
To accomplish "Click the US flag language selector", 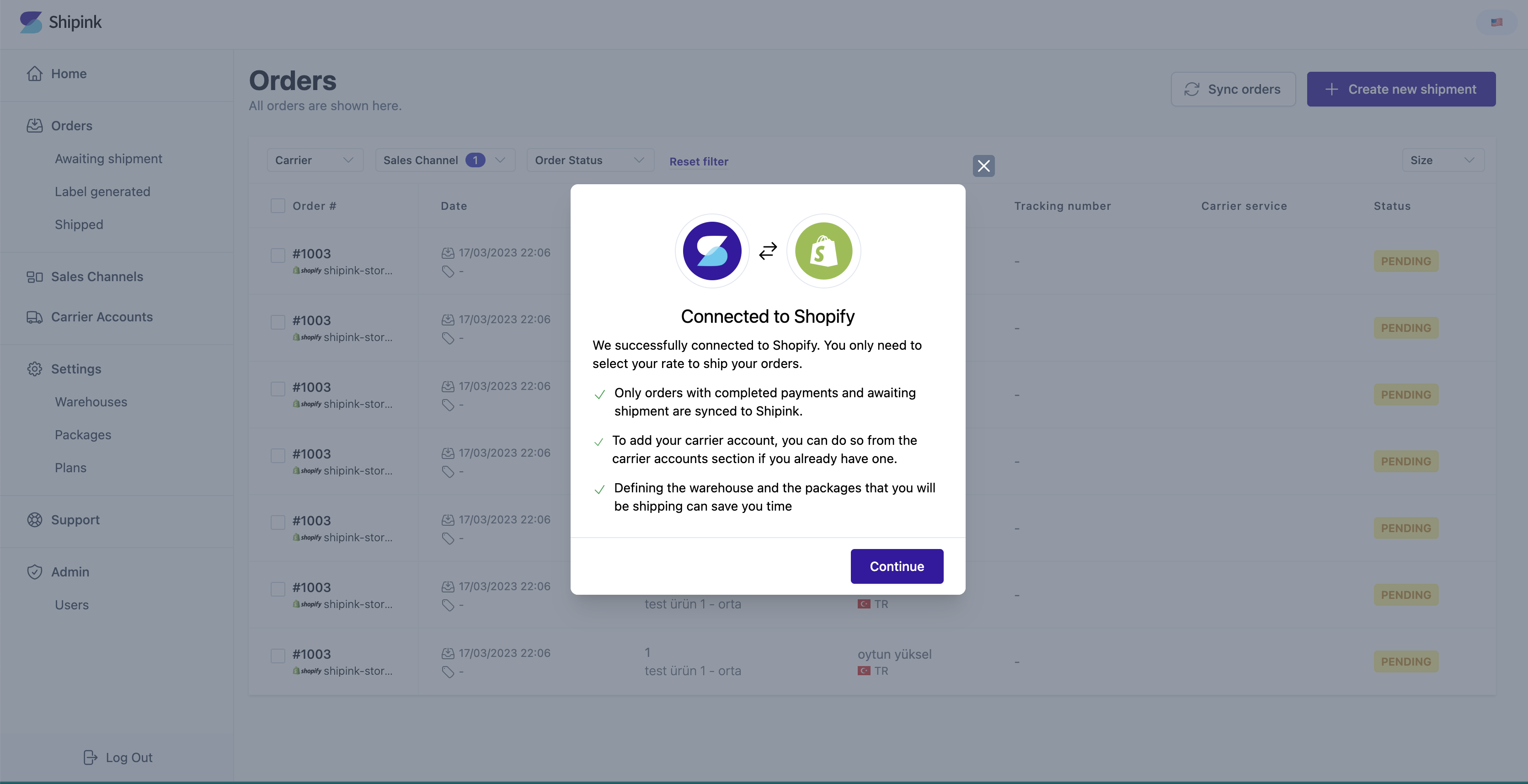I will point(1496,22).
